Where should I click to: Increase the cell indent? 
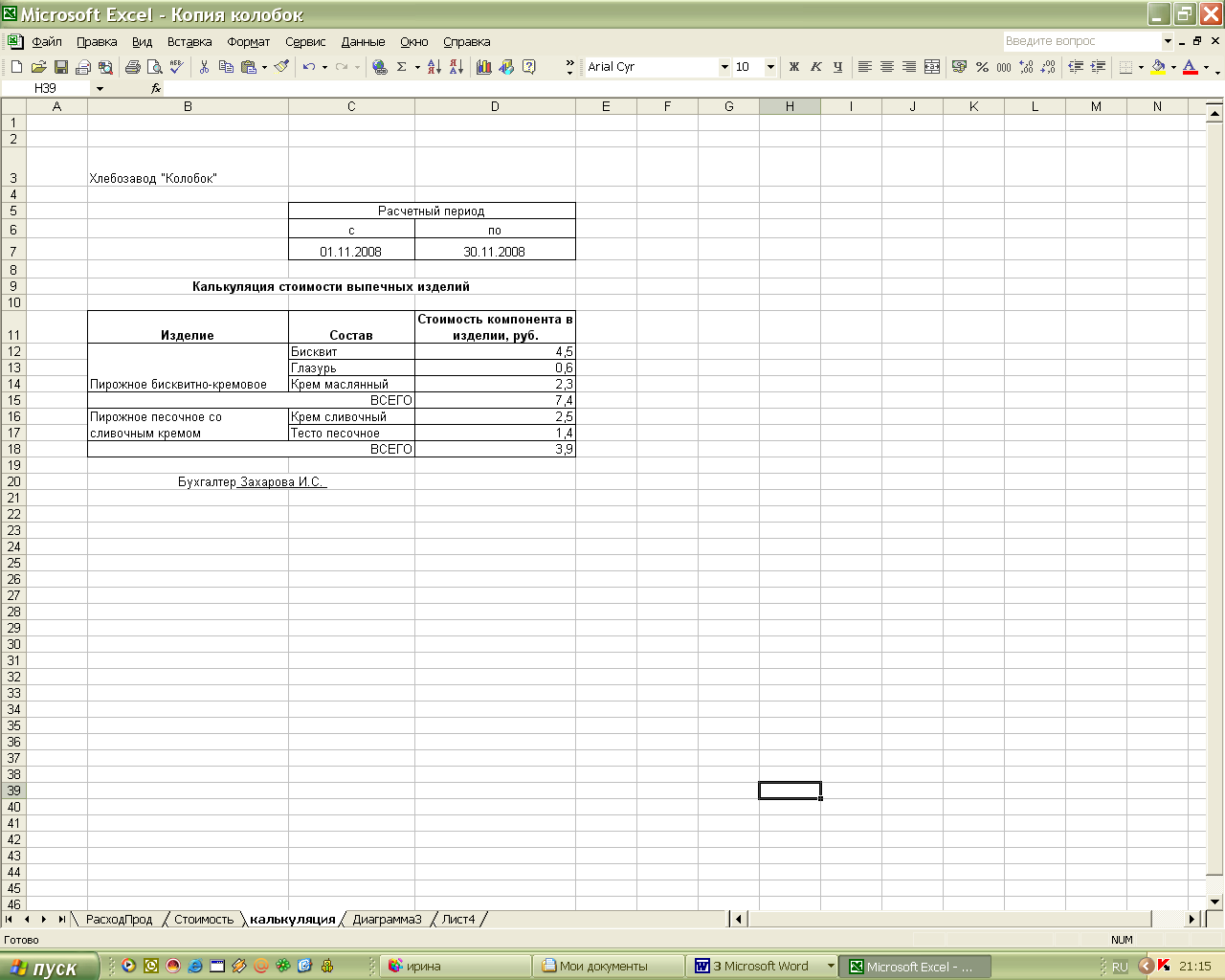click(1098, 67)
